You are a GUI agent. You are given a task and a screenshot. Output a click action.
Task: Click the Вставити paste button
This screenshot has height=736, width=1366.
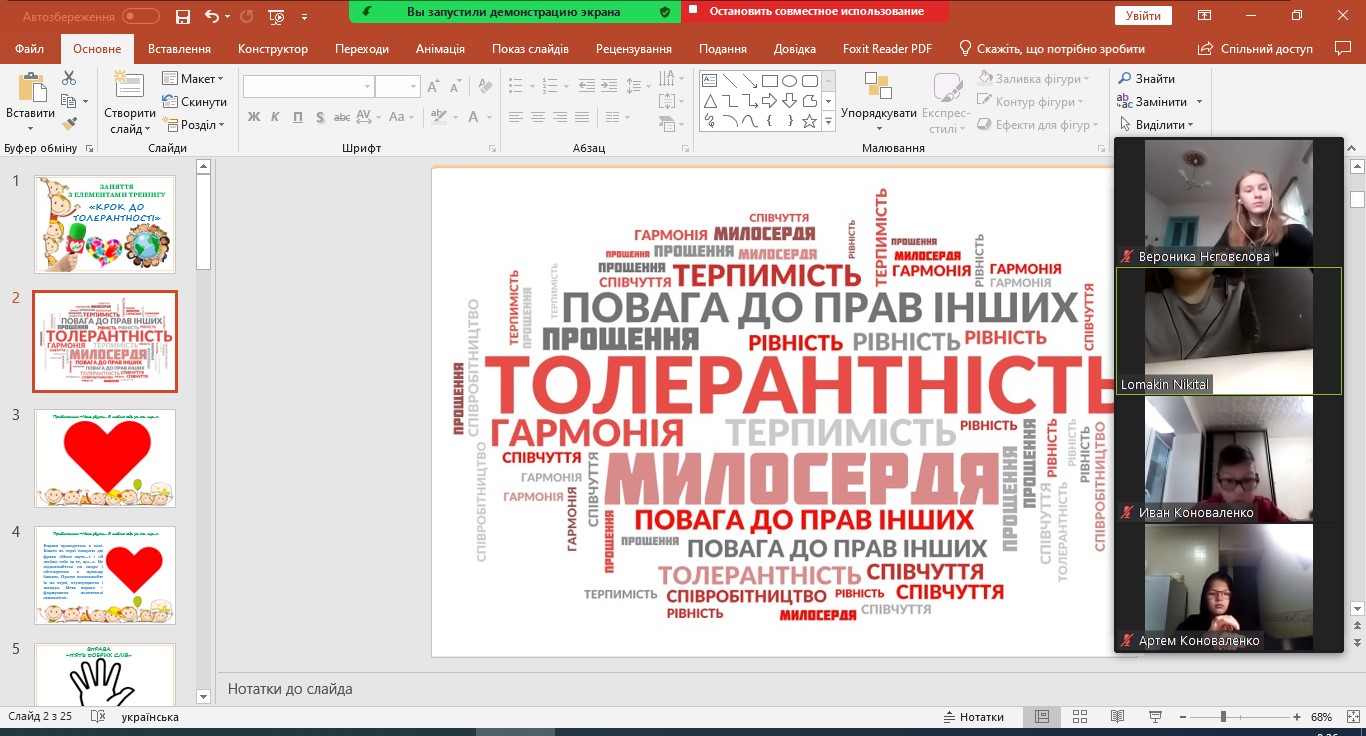point(31,103)
